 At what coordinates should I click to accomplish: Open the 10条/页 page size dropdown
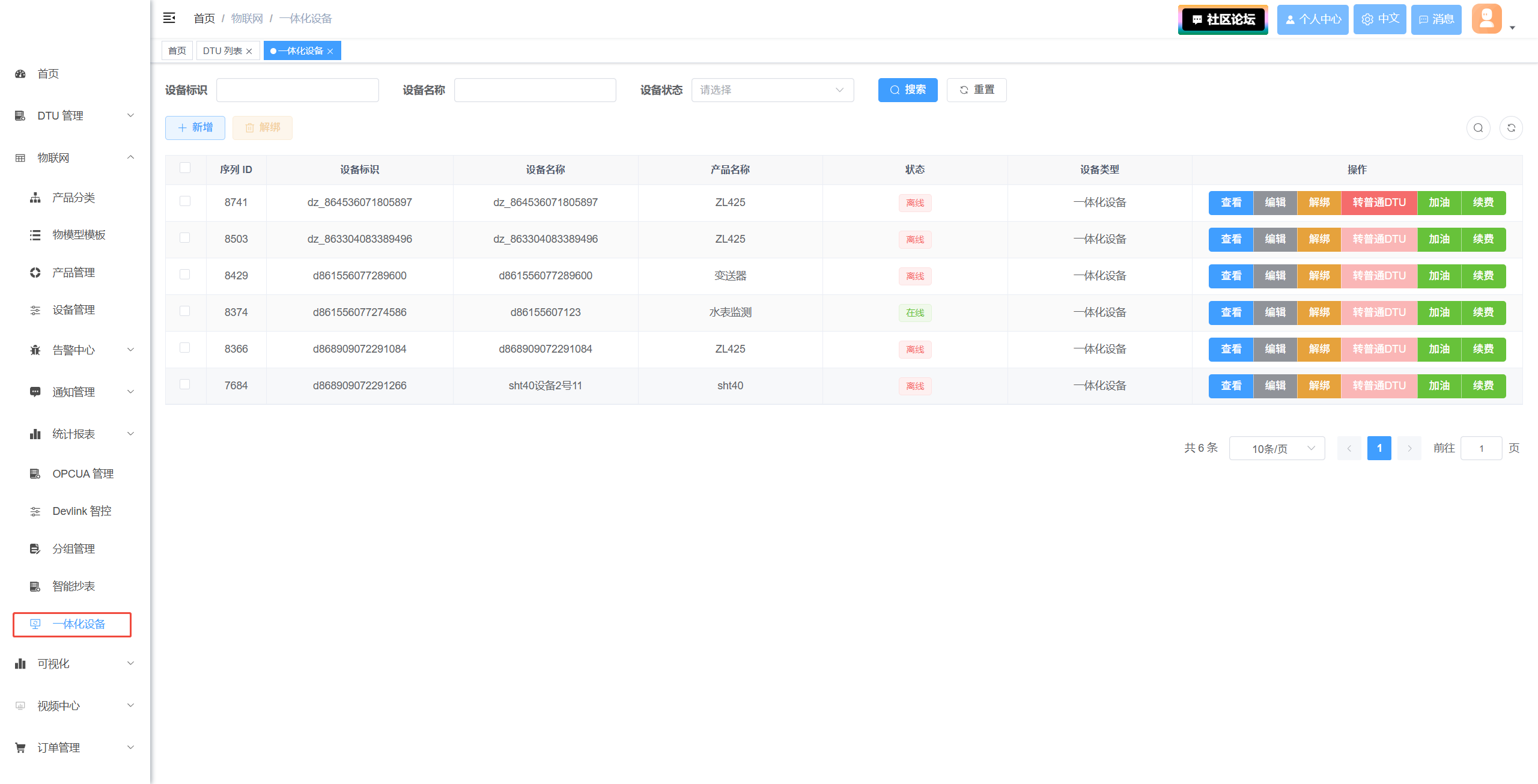(x=1277, y=449)
